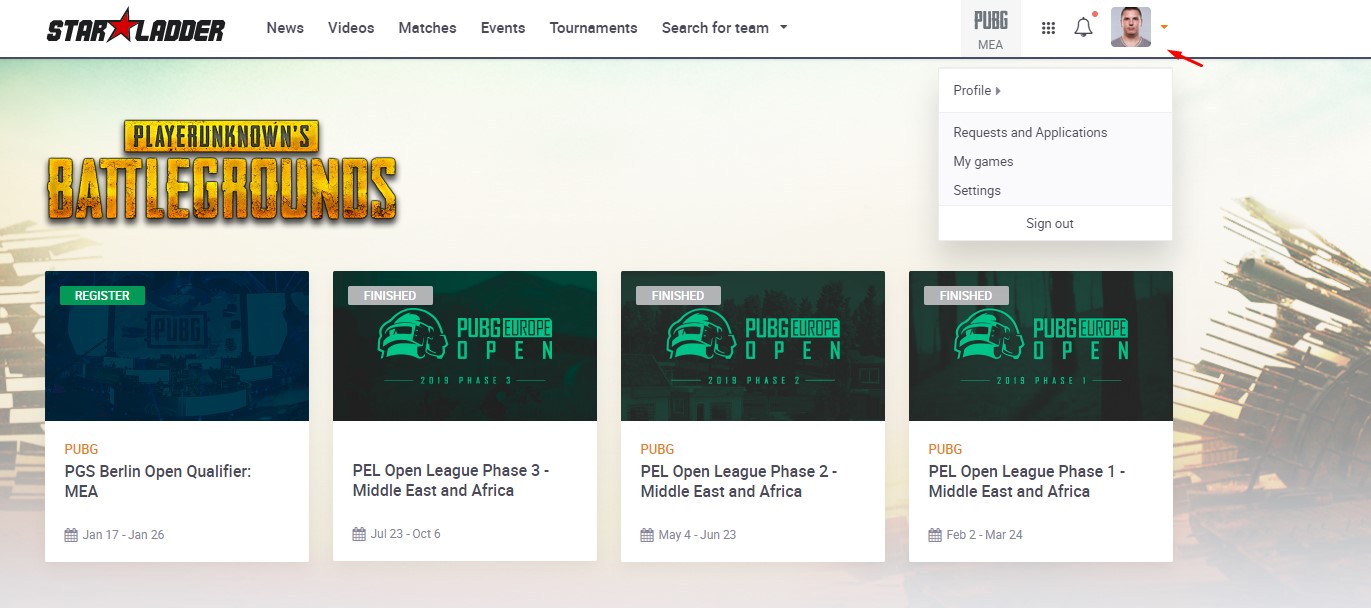Image resolution: width=1371 pixels, height=608 pixels.
Task: Click the PlayerUnknown's Battlegrounds logo
Action: pos(221,170)
